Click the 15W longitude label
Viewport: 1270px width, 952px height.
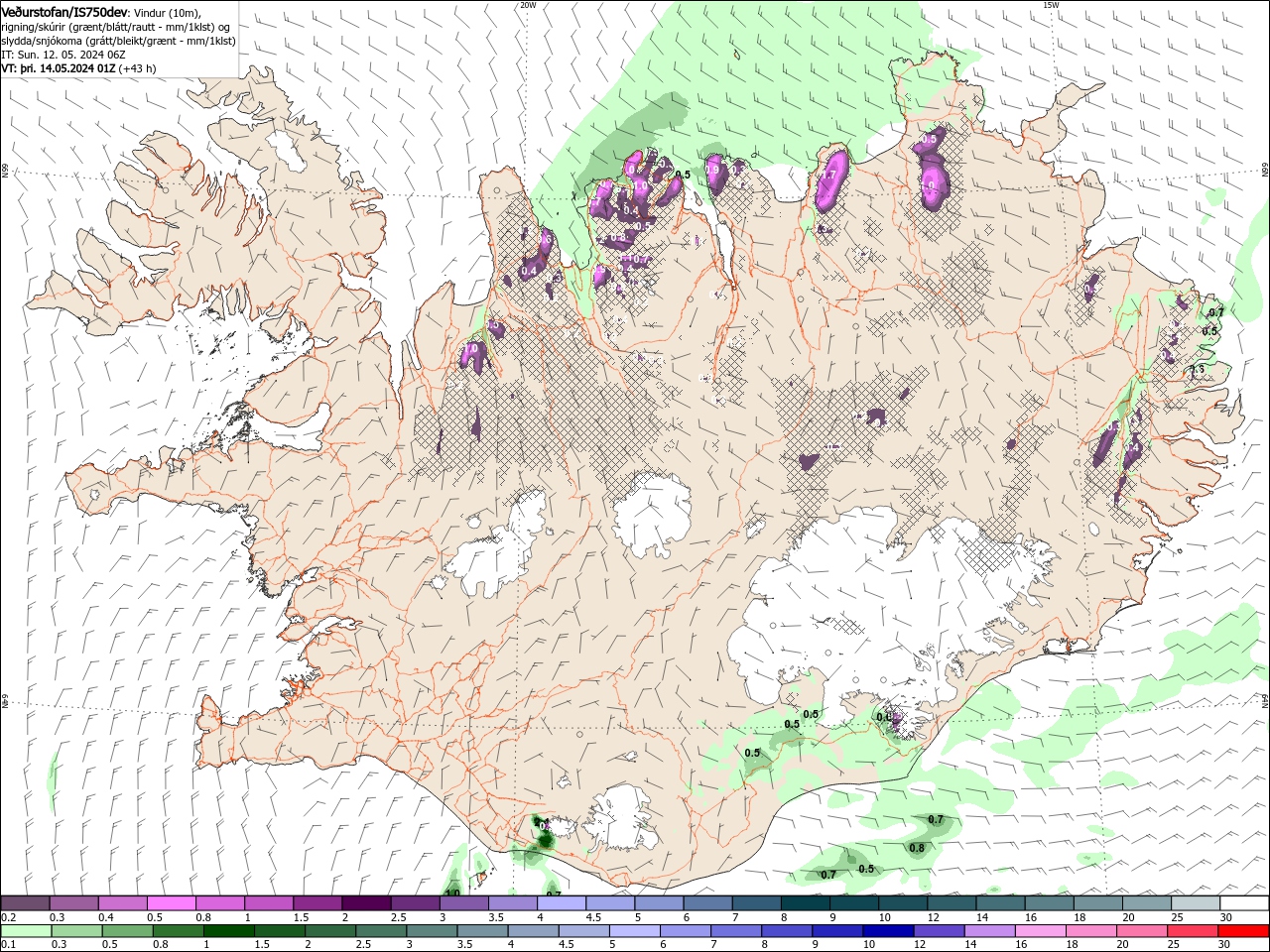[x=1051, y=5]
